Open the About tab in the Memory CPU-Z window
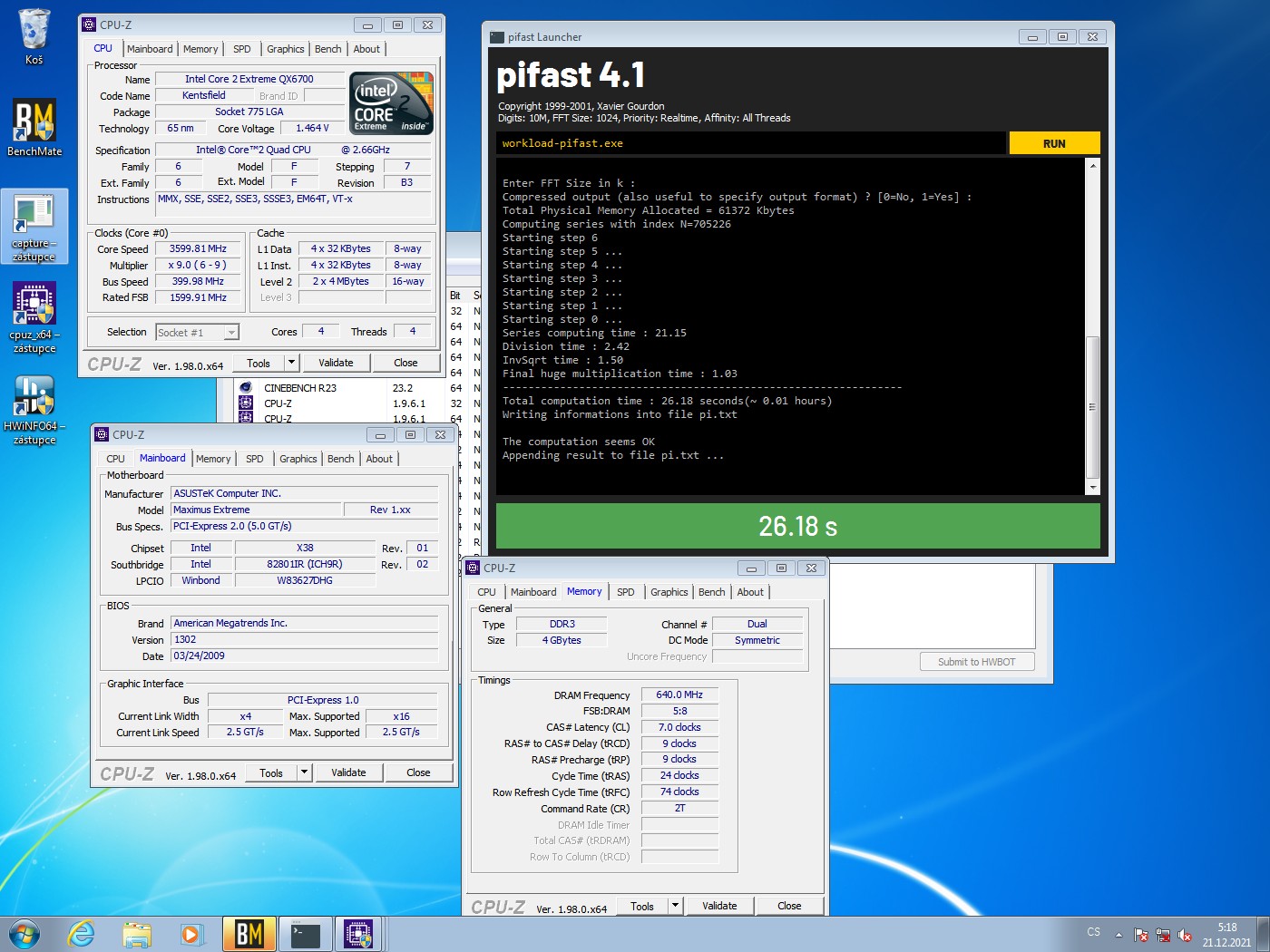Viewport: 1270px width, 952px height. click(x=750, y=592)
